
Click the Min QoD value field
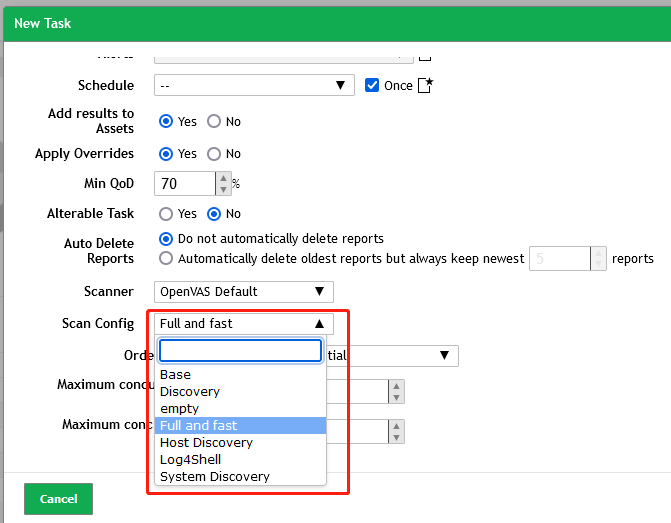coord(185,184)
